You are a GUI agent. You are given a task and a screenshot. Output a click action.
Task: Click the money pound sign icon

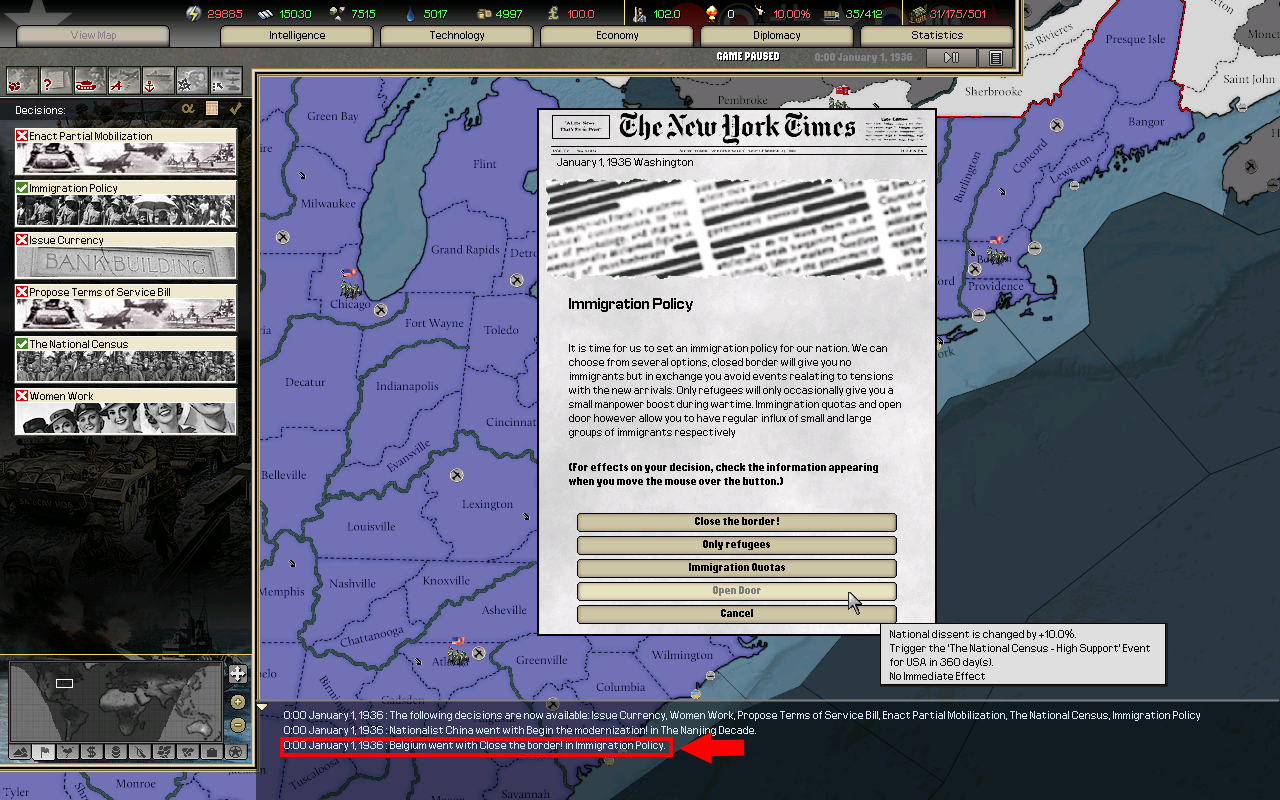click(x=554, y=14)
